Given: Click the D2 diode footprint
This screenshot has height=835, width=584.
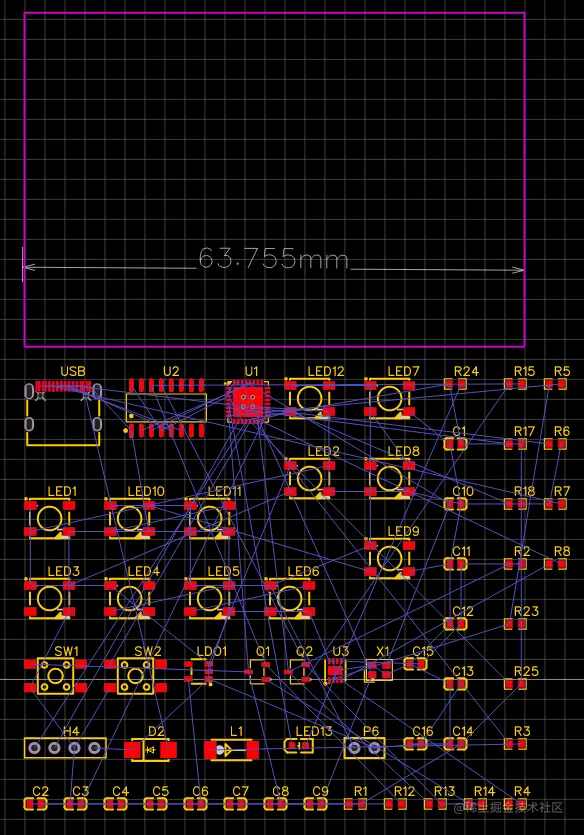Looking at the screenshot, I should point(151,750).
